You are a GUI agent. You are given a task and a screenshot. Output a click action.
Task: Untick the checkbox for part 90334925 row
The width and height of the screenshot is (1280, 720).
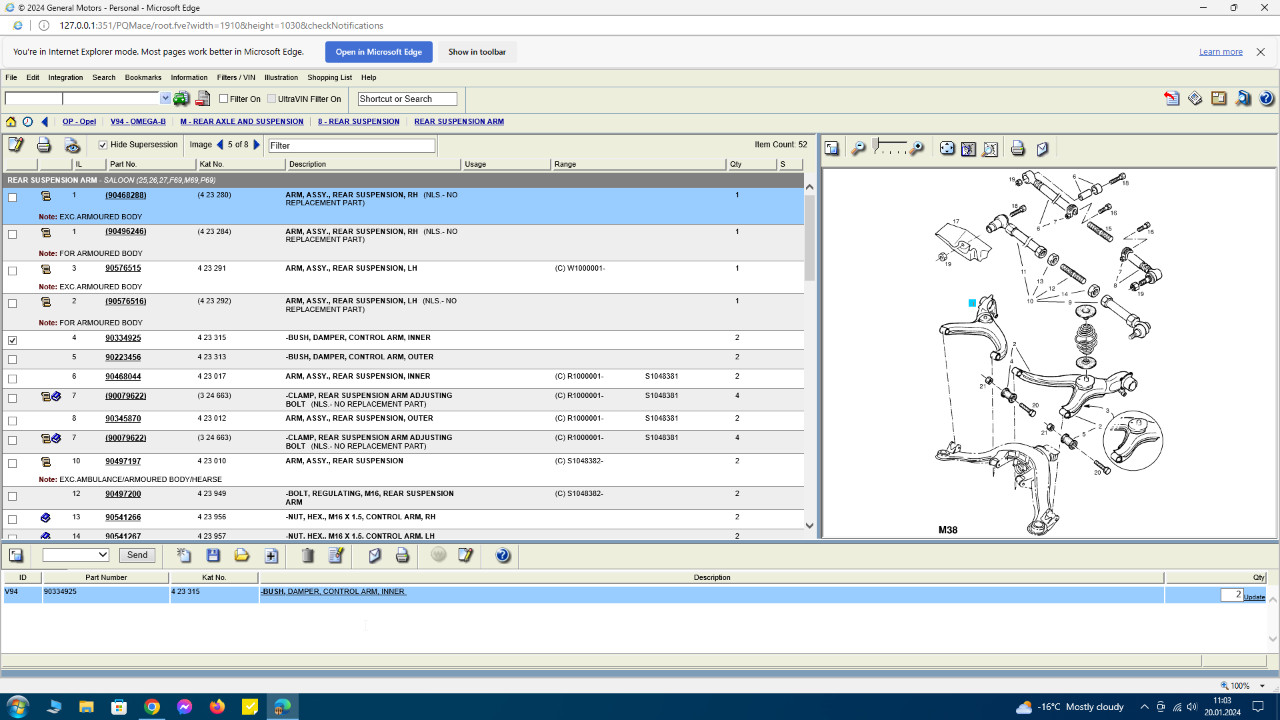click(12, 341)
